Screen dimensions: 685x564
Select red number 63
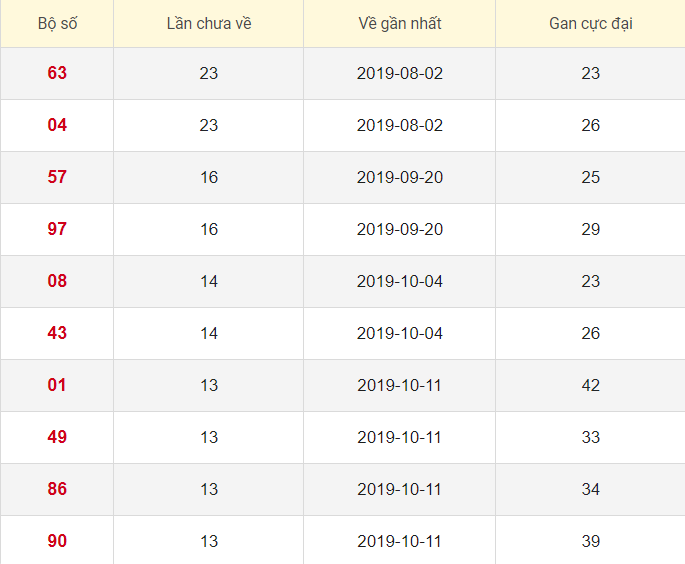click(57, 73)
